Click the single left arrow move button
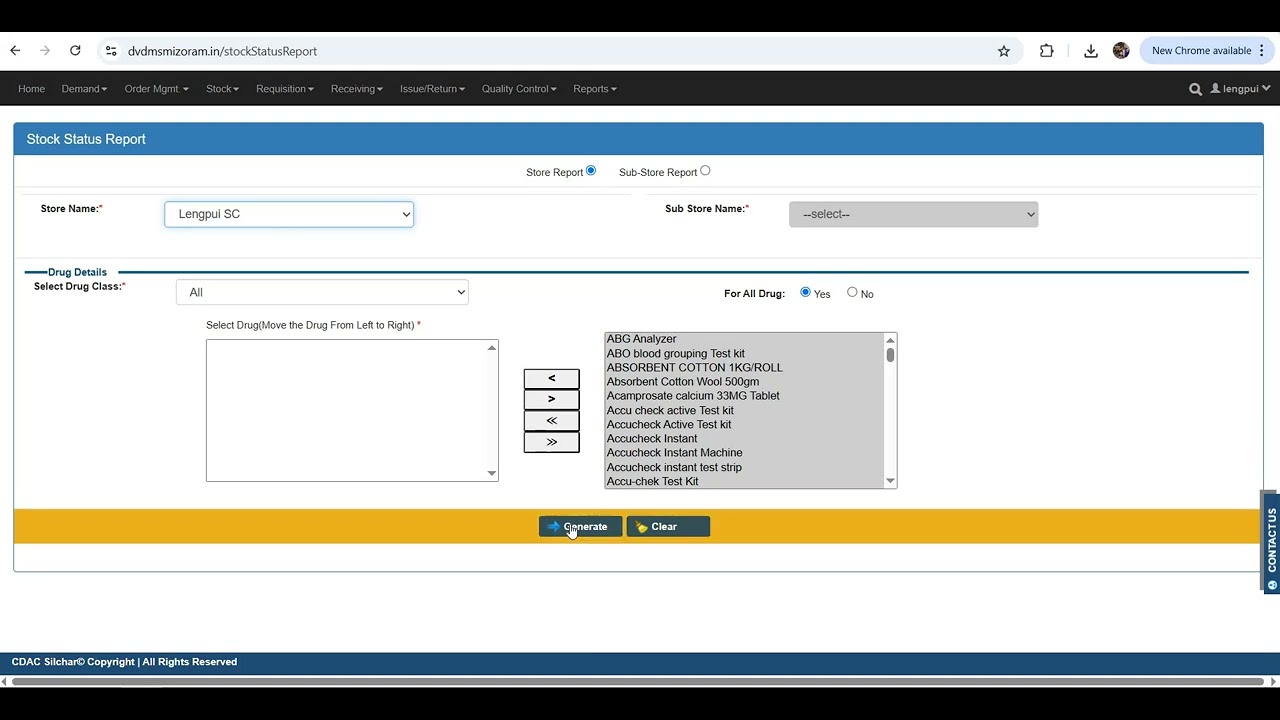Screen dimensions: 1280x720 click(x=551, y=378)
